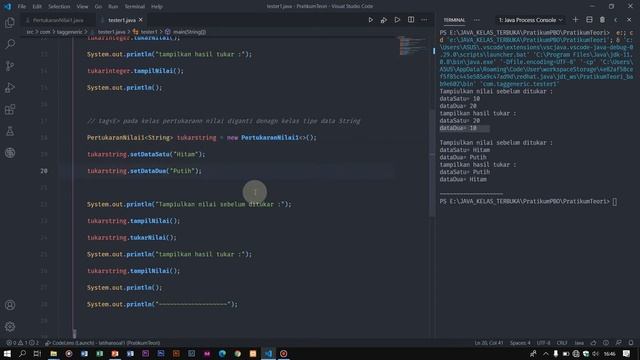Click the CodeLens (Launch) debug status item
640x360 pixels.
coord(102,343)
